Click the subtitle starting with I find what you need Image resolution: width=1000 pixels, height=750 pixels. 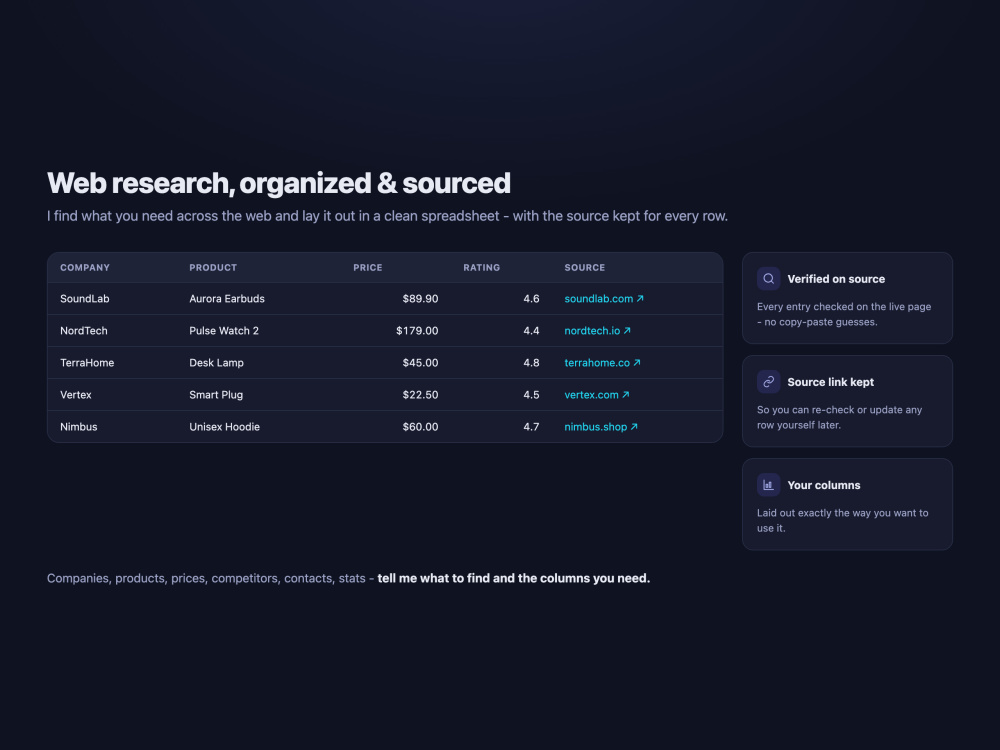(387, 216)
